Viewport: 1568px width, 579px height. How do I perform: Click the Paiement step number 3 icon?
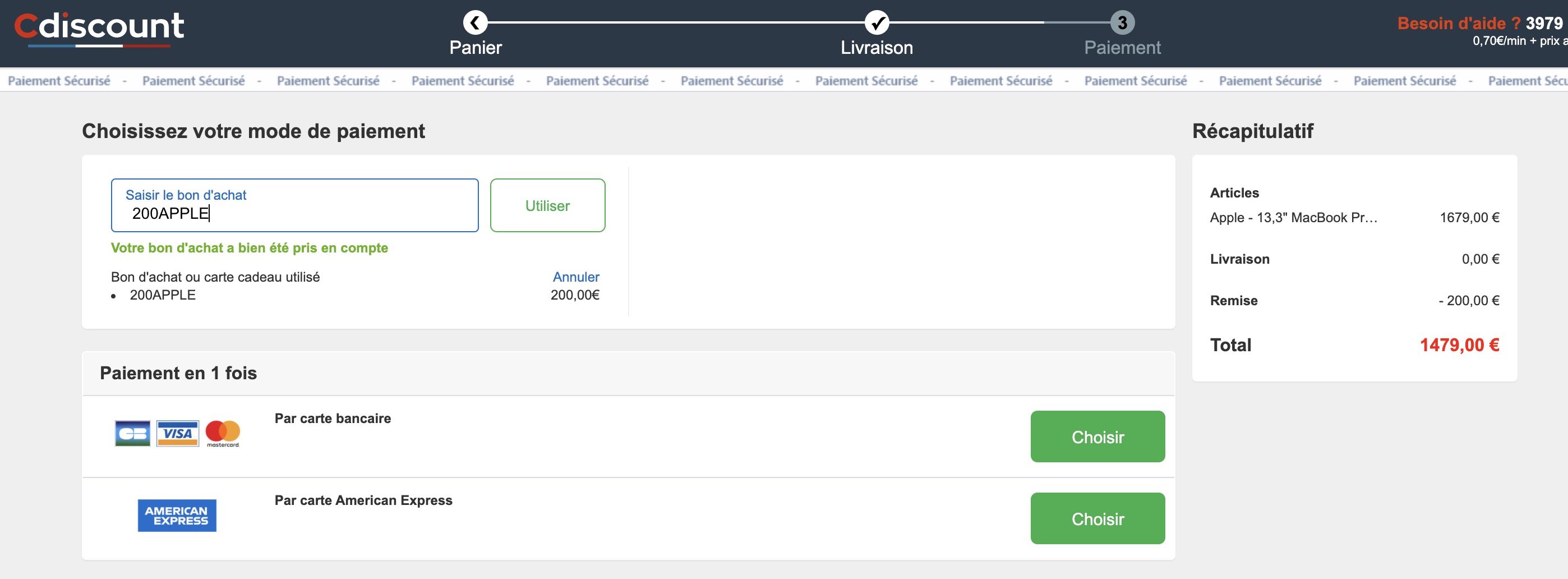(1122, 23)
